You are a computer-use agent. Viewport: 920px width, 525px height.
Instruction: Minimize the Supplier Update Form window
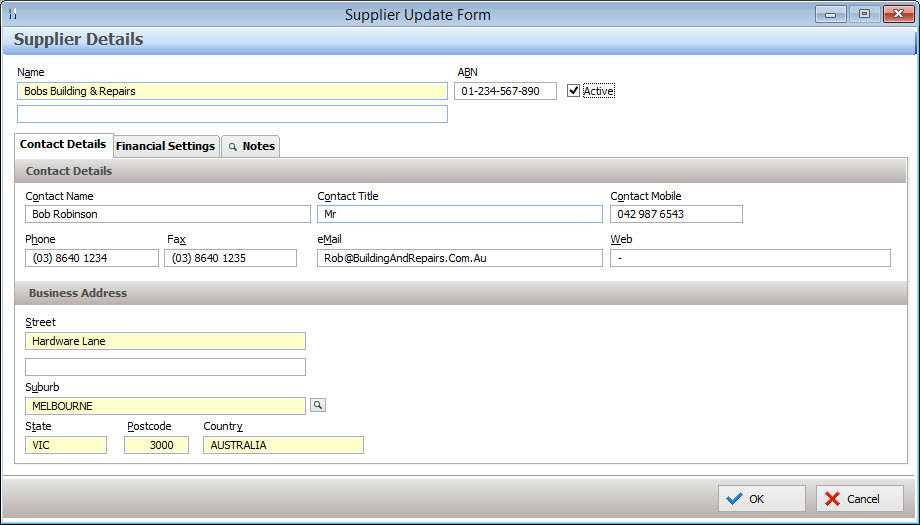click(x=831, y=14)
